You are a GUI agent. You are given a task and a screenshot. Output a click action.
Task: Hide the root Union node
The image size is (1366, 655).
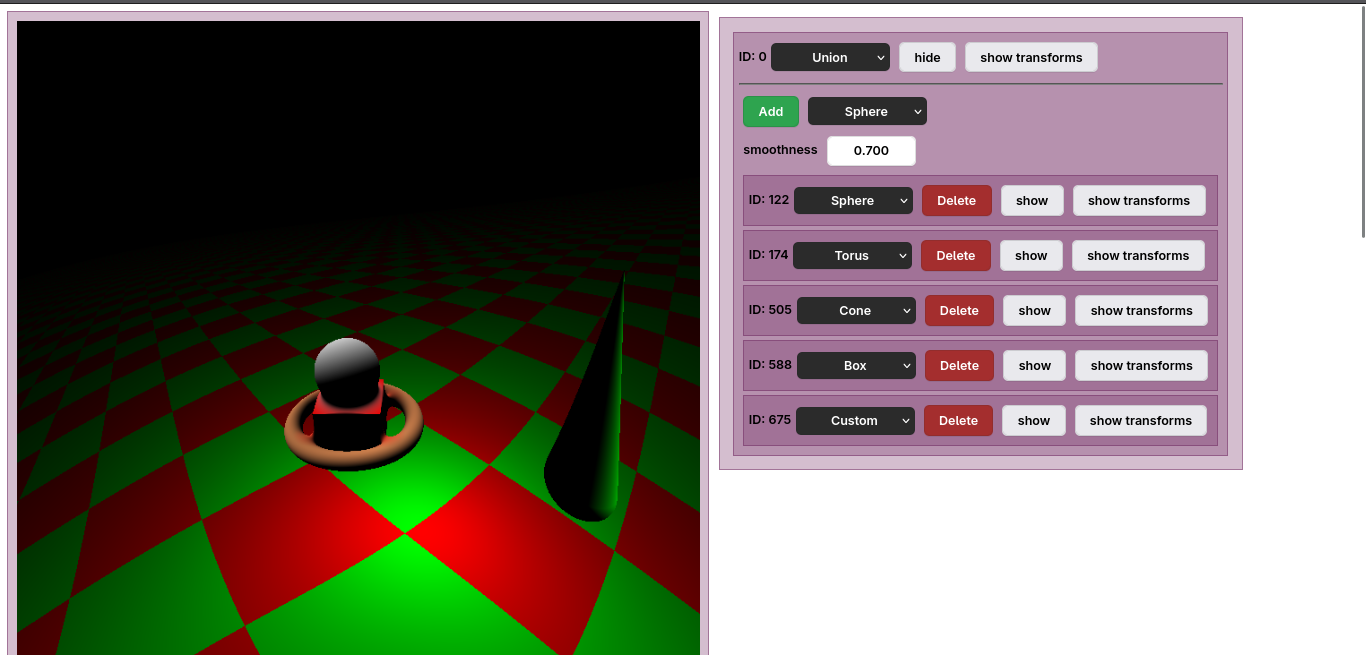(927, 57)
